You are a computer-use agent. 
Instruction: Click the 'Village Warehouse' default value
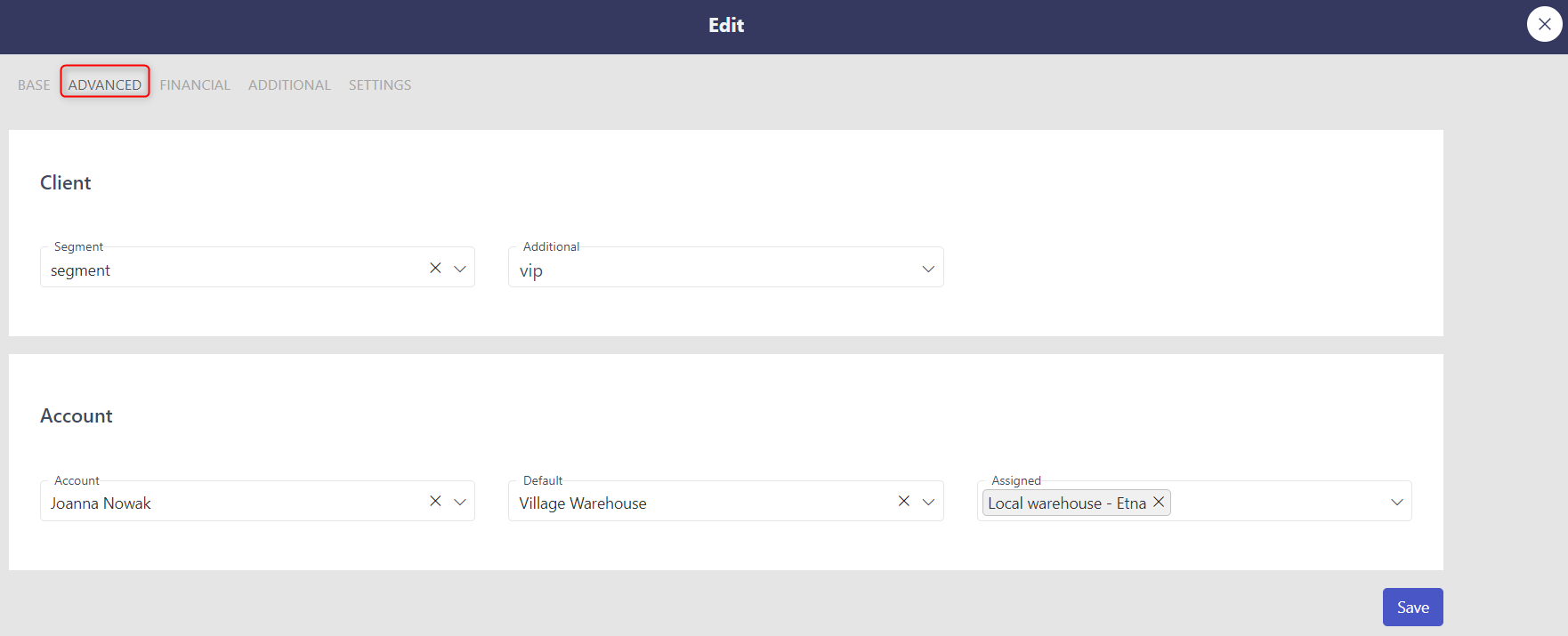pos(583,503)
